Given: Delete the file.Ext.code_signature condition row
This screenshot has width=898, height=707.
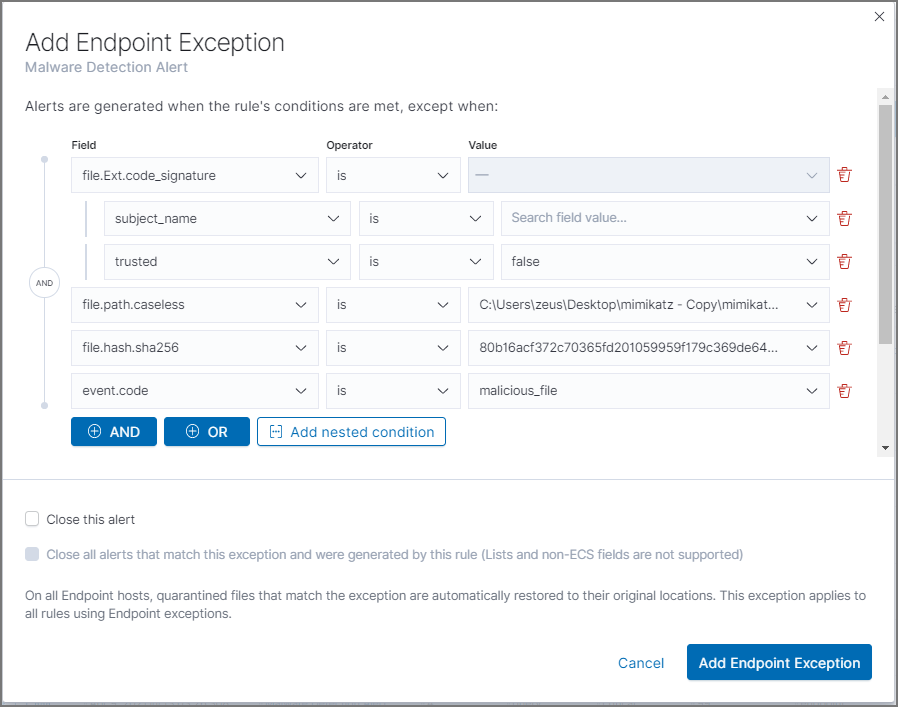Looking at the screenshot, I should click(845, 174).
